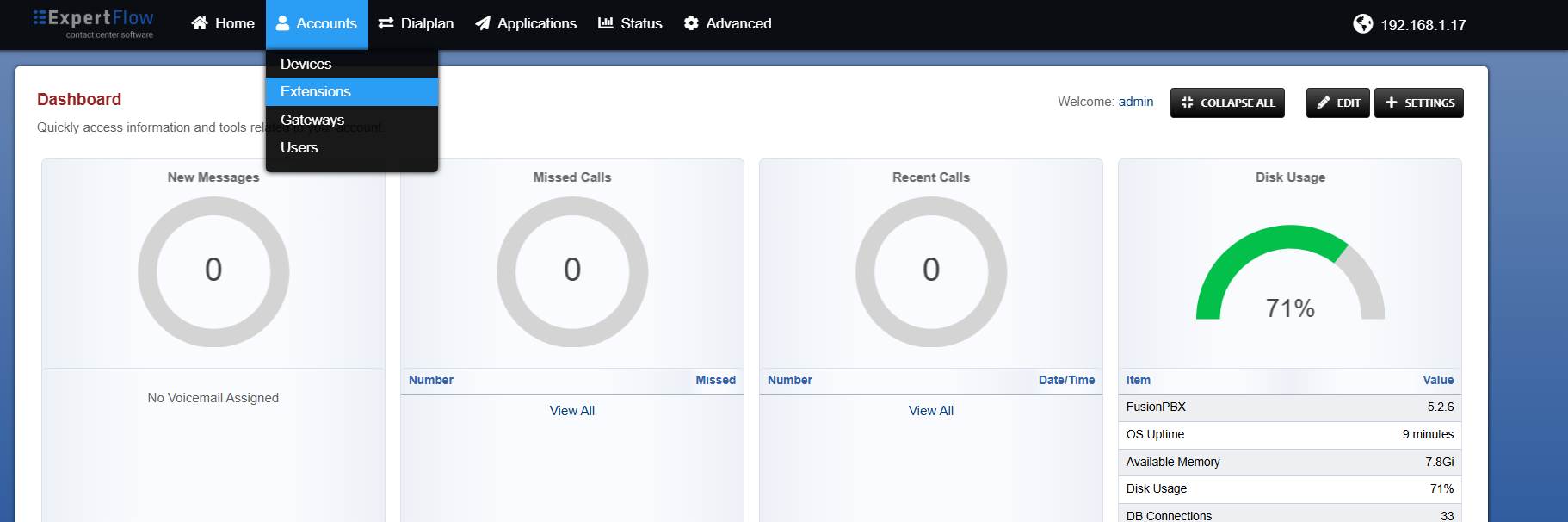Screen dimensions: 1568x522
Task: Click the Settings button
Action: (x=1419, y=103)
